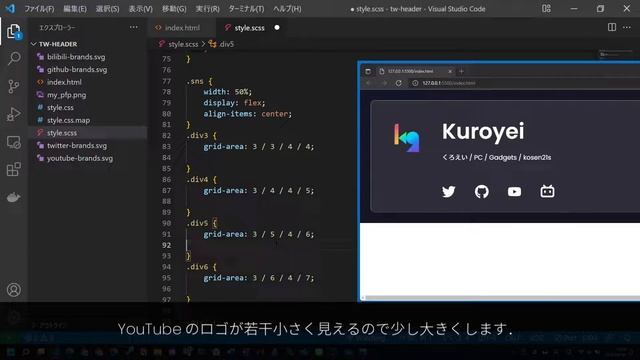The width and height of the screenshot is (640, 360).
Task: Open the ヘルプ(H) menu
Action: point(287,9)
